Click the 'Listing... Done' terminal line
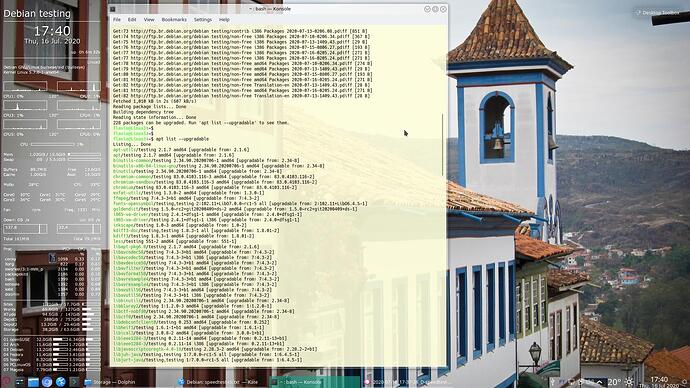This screenshot has width=690, height=388. (x=132, y=144)
